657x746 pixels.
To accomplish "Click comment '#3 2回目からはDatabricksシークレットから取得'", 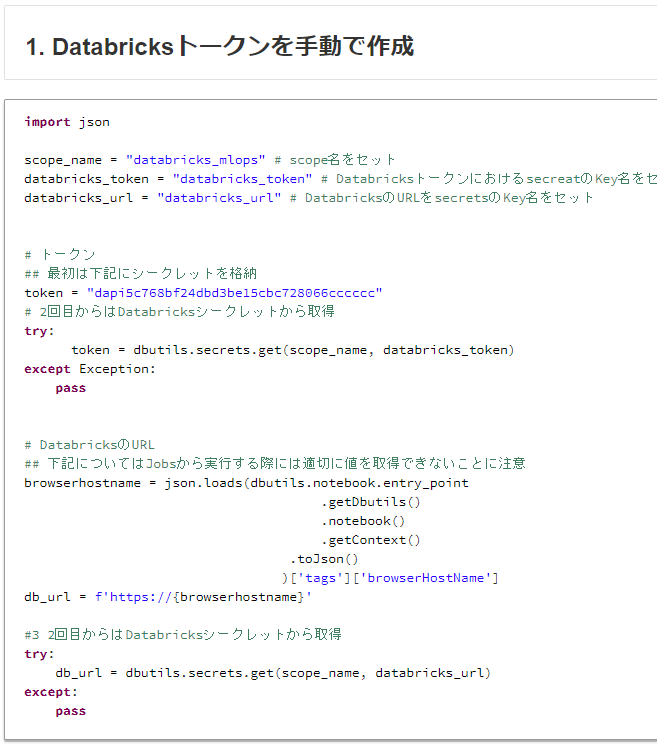I will pyautogui.click(x=183, y=635).
